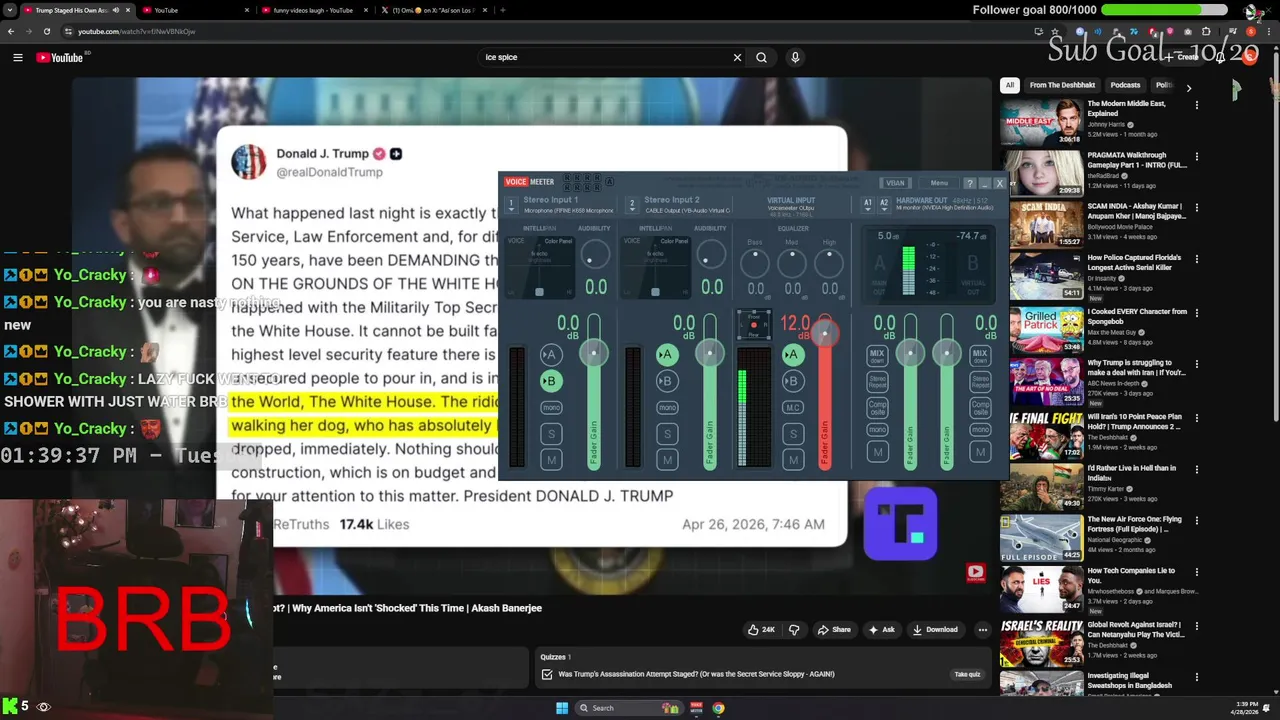Click Stereo Input 1 fader gain knob
Image resolution: width=1280 pixels, height=720 pixels.
tap(594, 353)
